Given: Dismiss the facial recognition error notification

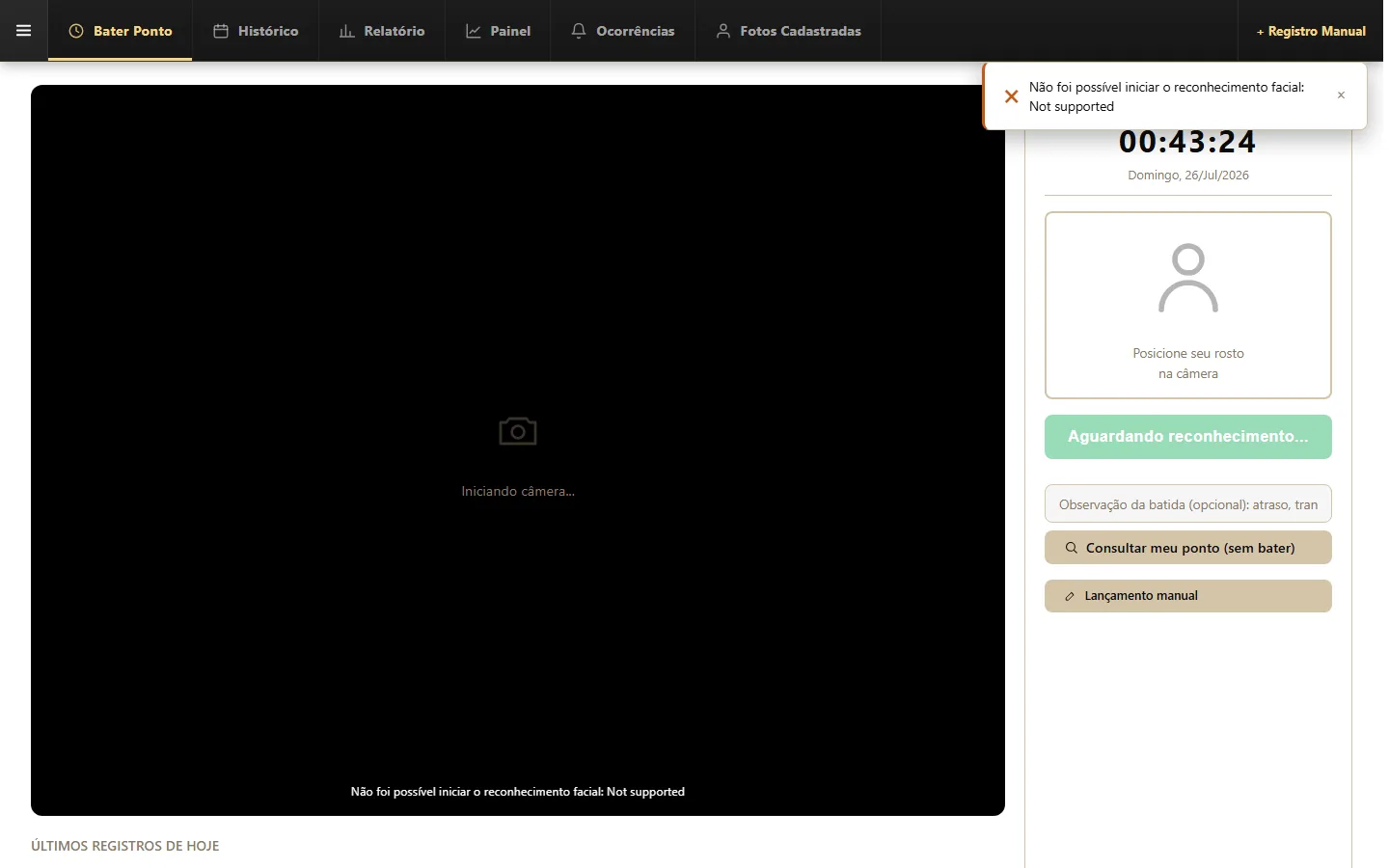Looking at the screenshot, I should [1341, 95].
